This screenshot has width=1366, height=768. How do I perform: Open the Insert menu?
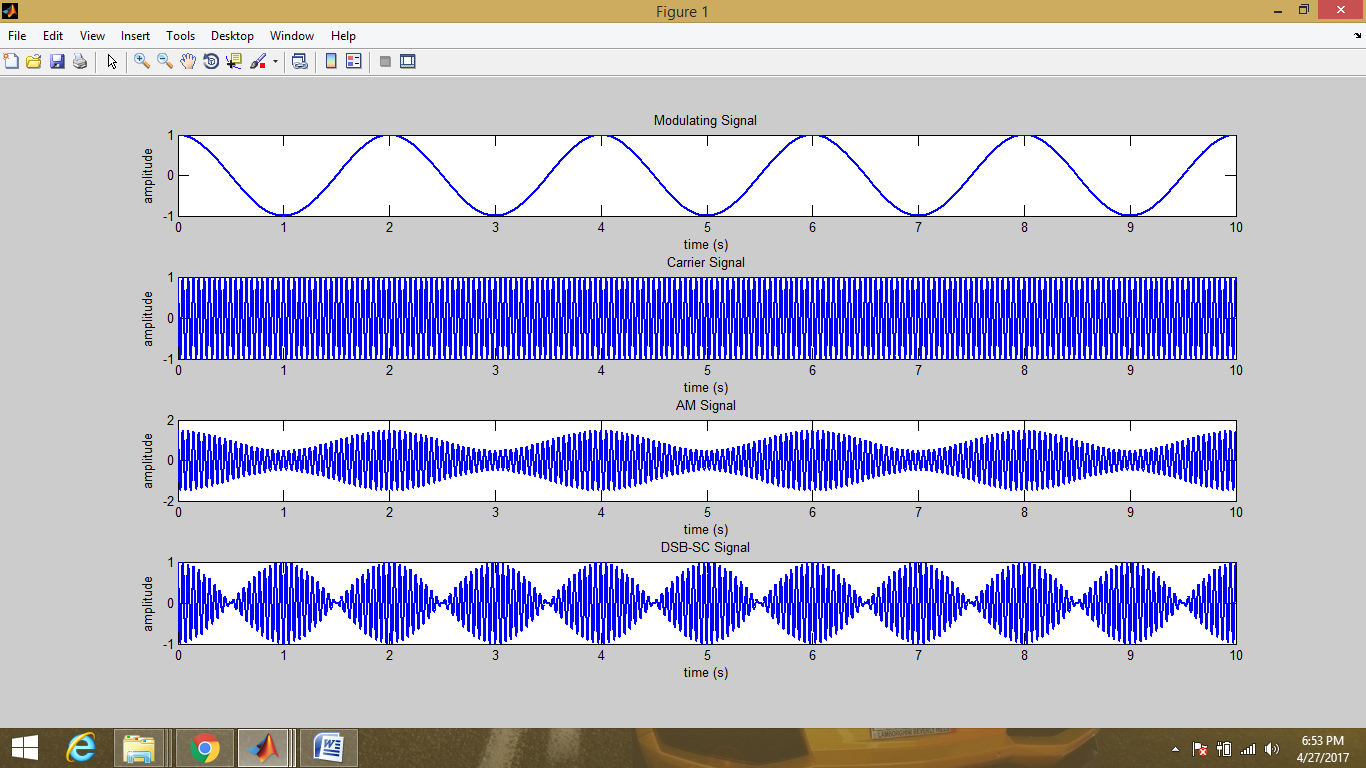pyautogui.click(x=135, y=36)
